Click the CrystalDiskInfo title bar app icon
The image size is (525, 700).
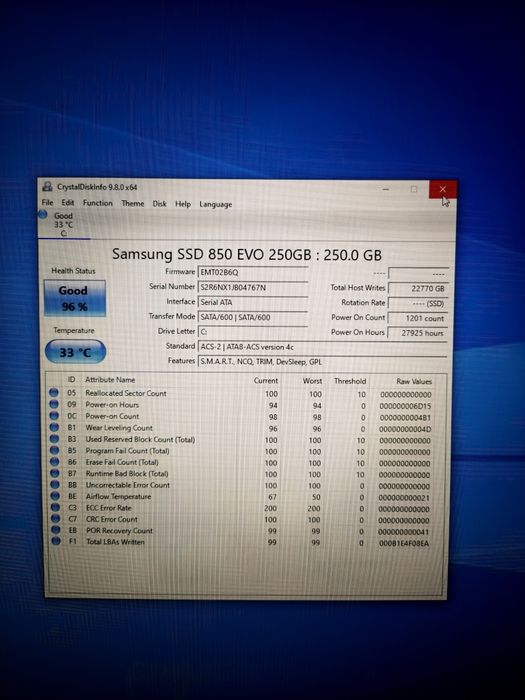click(46, 187)
